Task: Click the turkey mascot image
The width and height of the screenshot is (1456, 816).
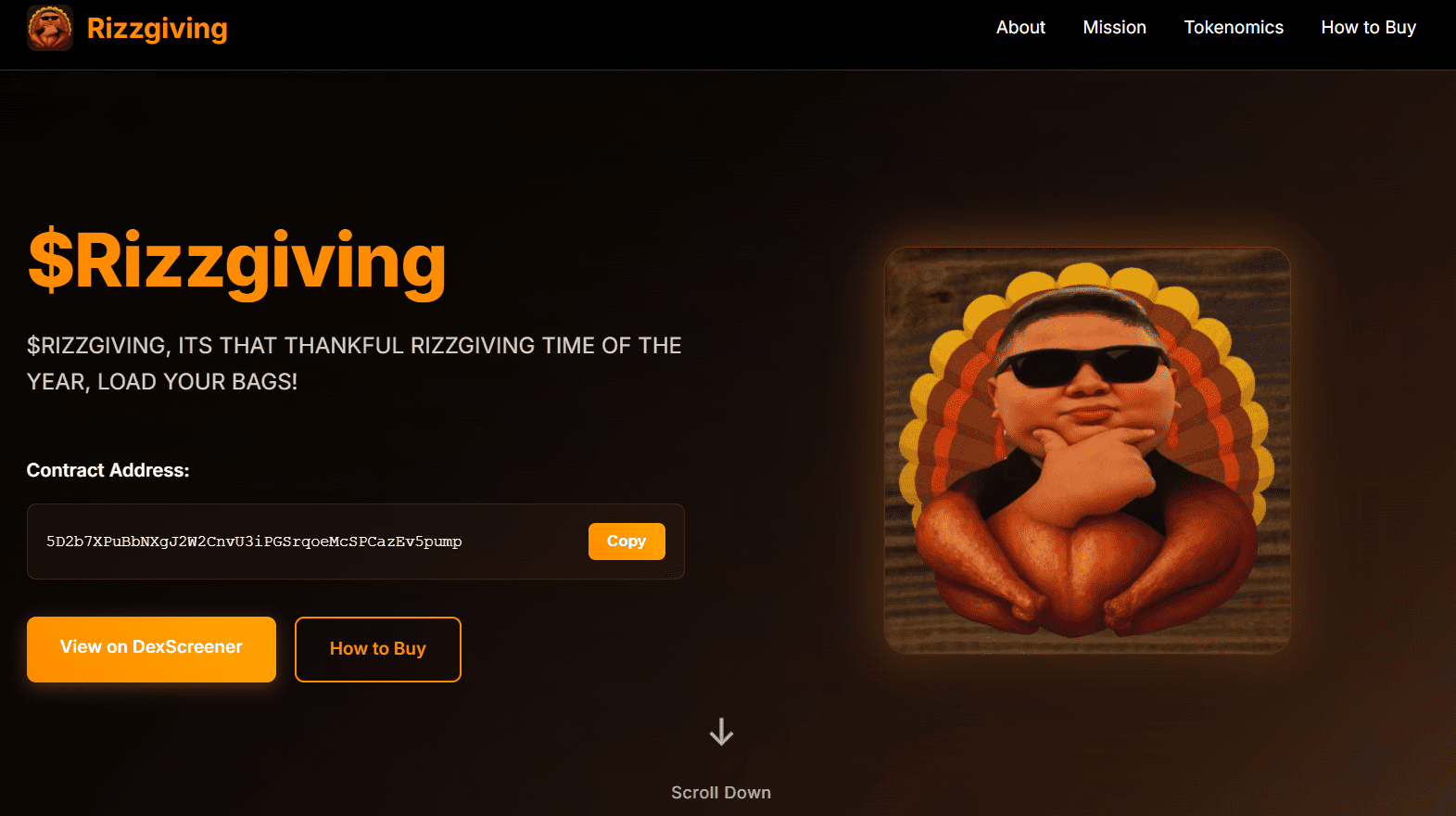Action: [x=1087, y=451]
